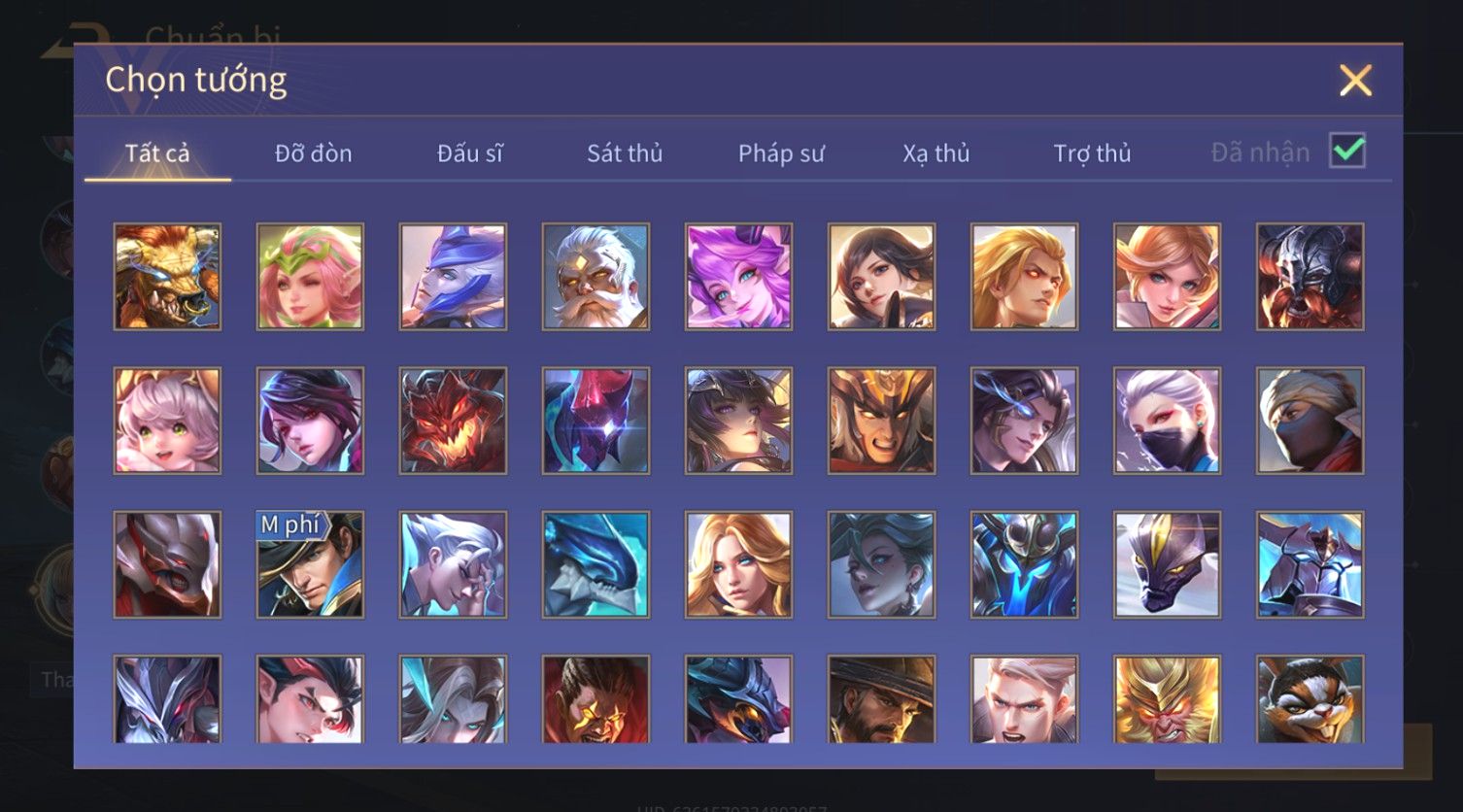Select the red lava demon hero
The height and width of the screenshot is (812, 1463).
click(x=453, y=421)
